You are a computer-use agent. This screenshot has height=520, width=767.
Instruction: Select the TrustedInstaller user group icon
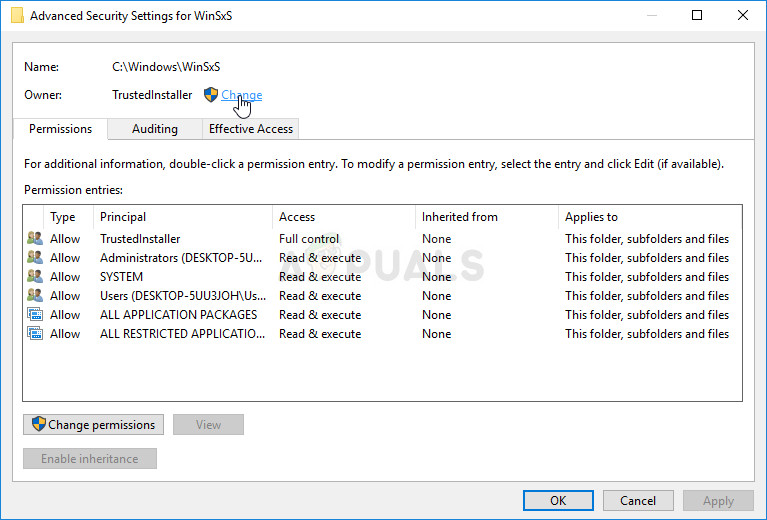click(x=35, y=238)
